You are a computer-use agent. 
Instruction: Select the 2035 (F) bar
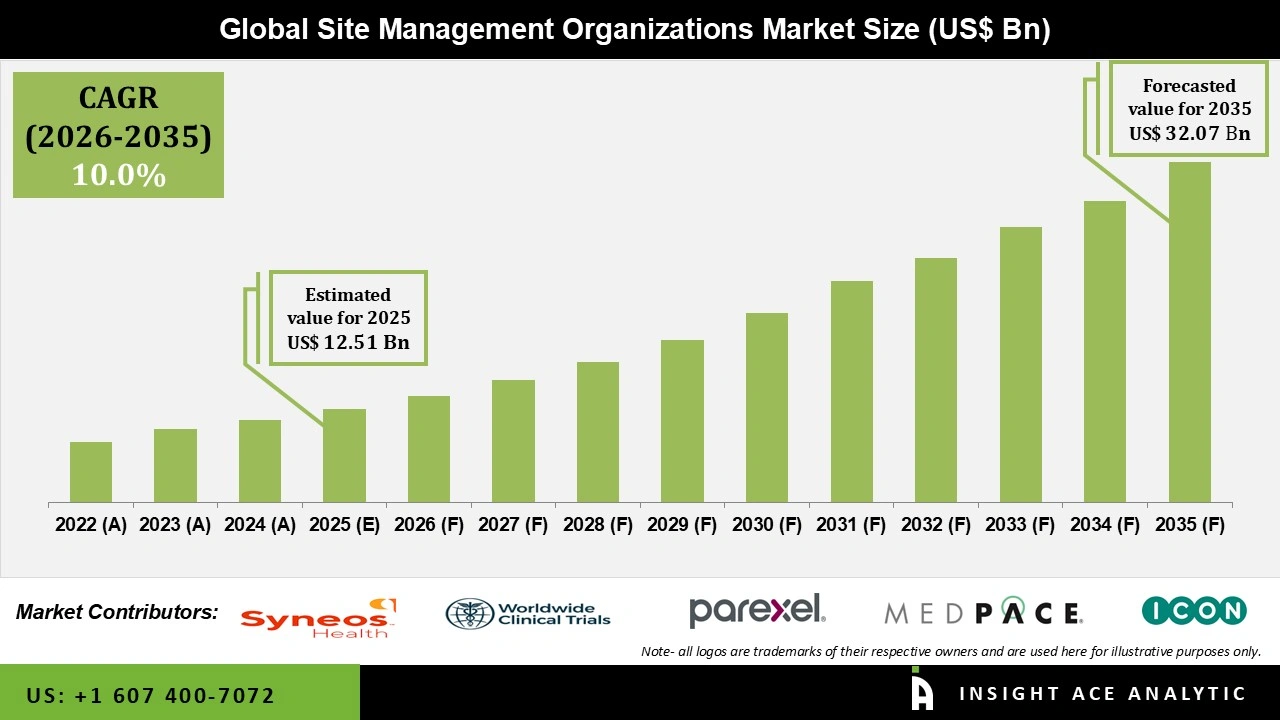[x=1189, y=330]
